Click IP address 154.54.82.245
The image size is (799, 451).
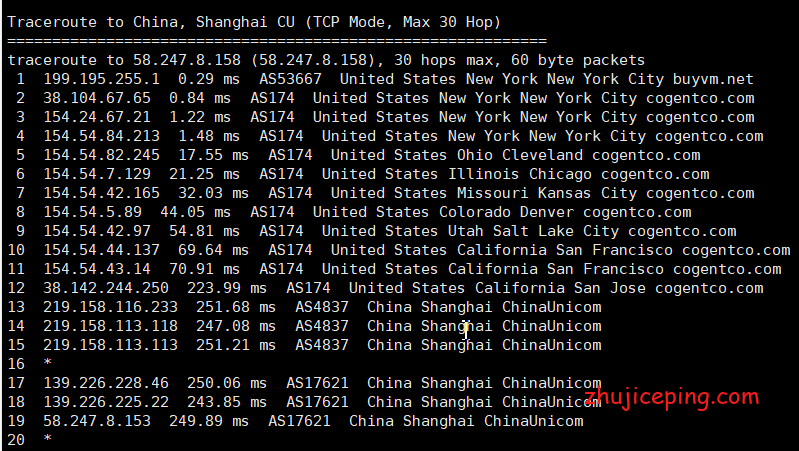101,155
